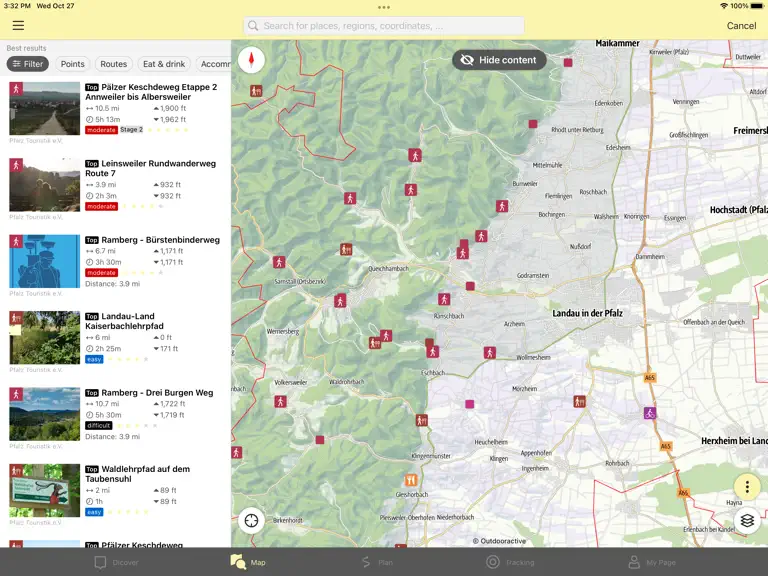Toggle the Eat & drink filter chip
Screen dimensions: 768x576
point(164,64)
